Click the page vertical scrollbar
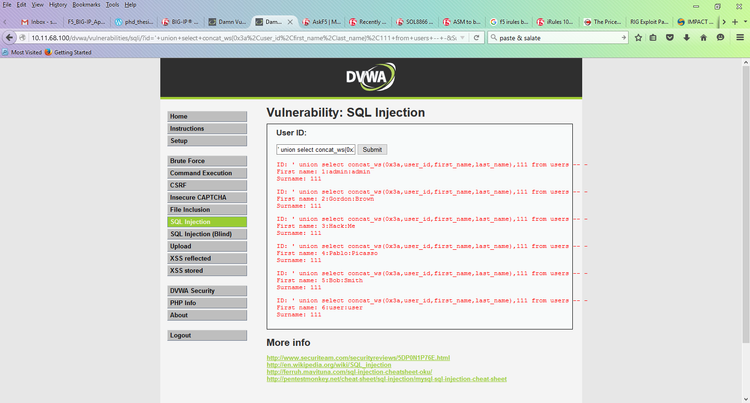This screenshot has height=403, width=750. click(746, 205)
